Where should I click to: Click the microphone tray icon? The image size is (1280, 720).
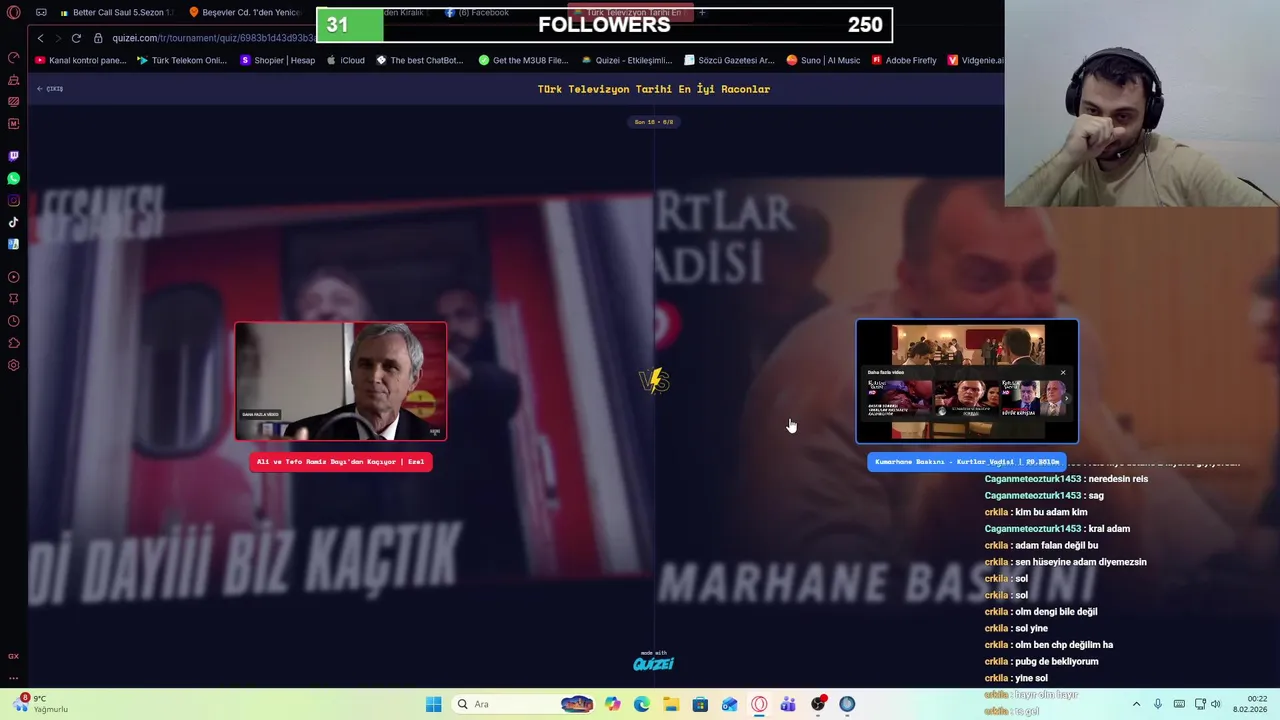(1158, 704)
